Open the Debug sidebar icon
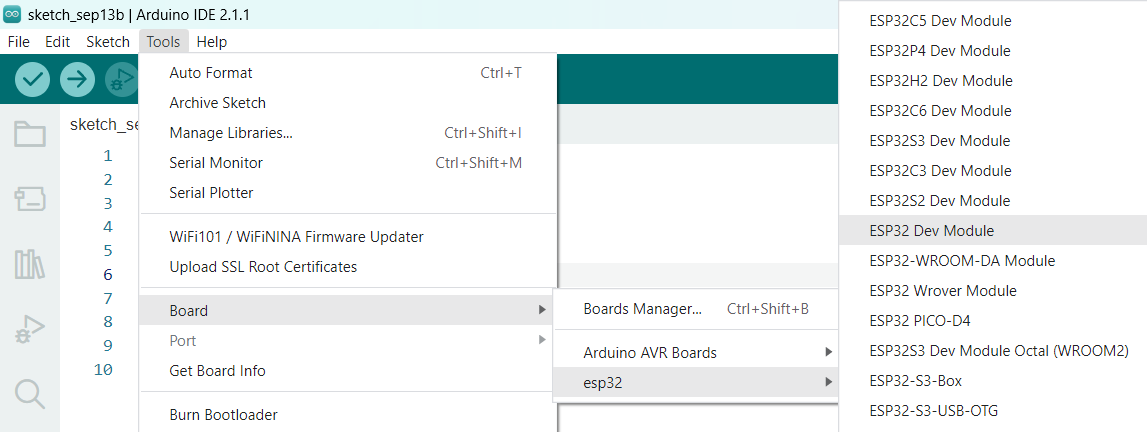Image resolution: width=1147 pixels, height=432 pixels. 30,329
